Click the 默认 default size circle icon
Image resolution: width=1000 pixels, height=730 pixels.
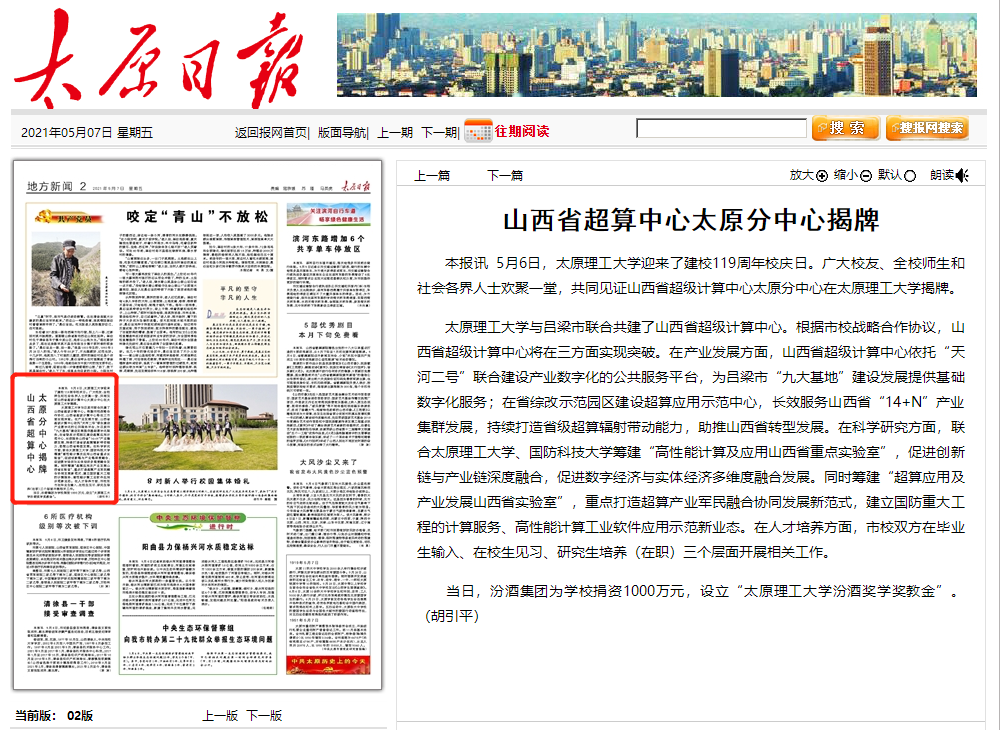pyautogui.click(x=910, y=176)
